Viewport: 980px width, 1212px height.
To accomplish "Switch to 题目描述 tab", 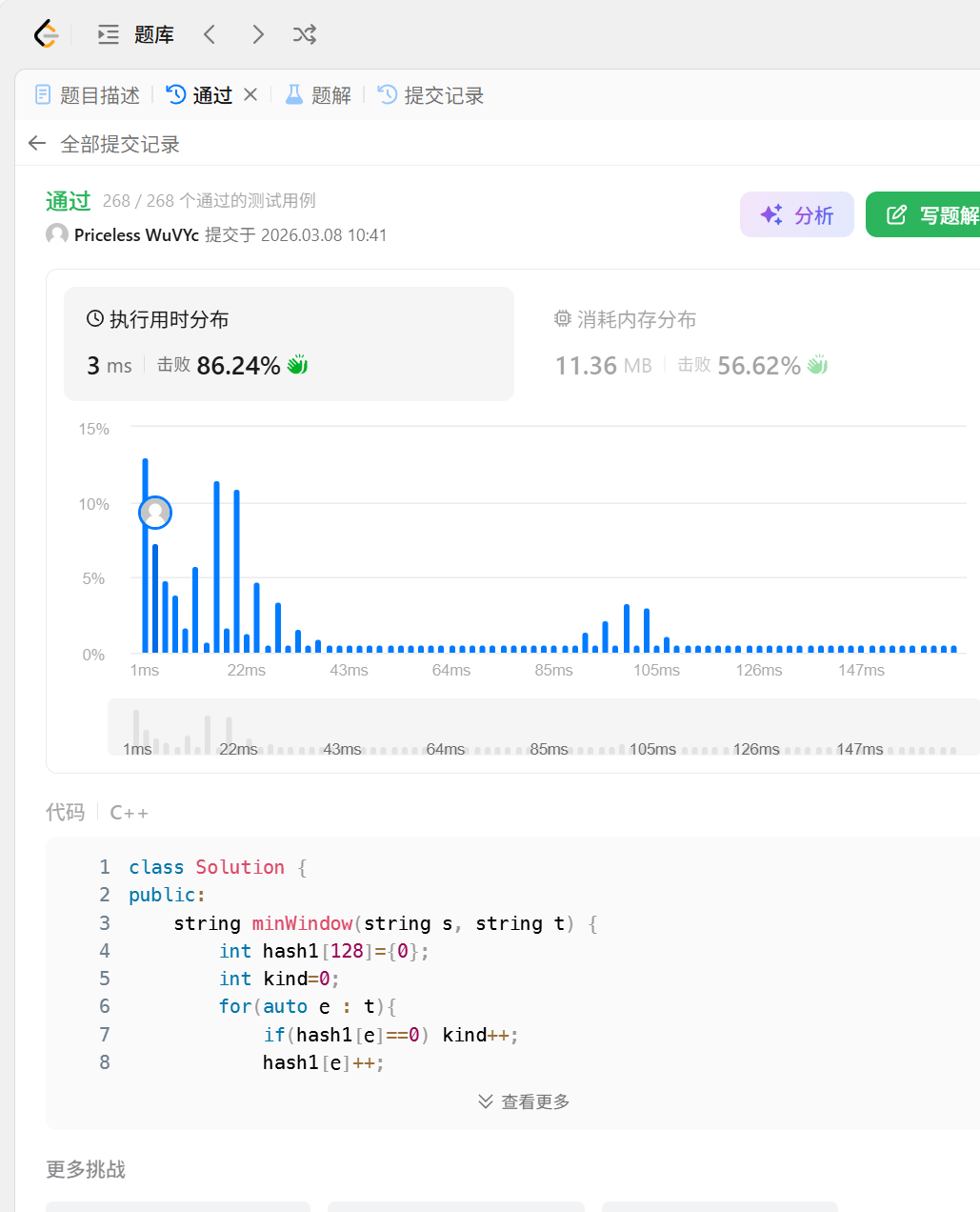I will click(88, 95).
